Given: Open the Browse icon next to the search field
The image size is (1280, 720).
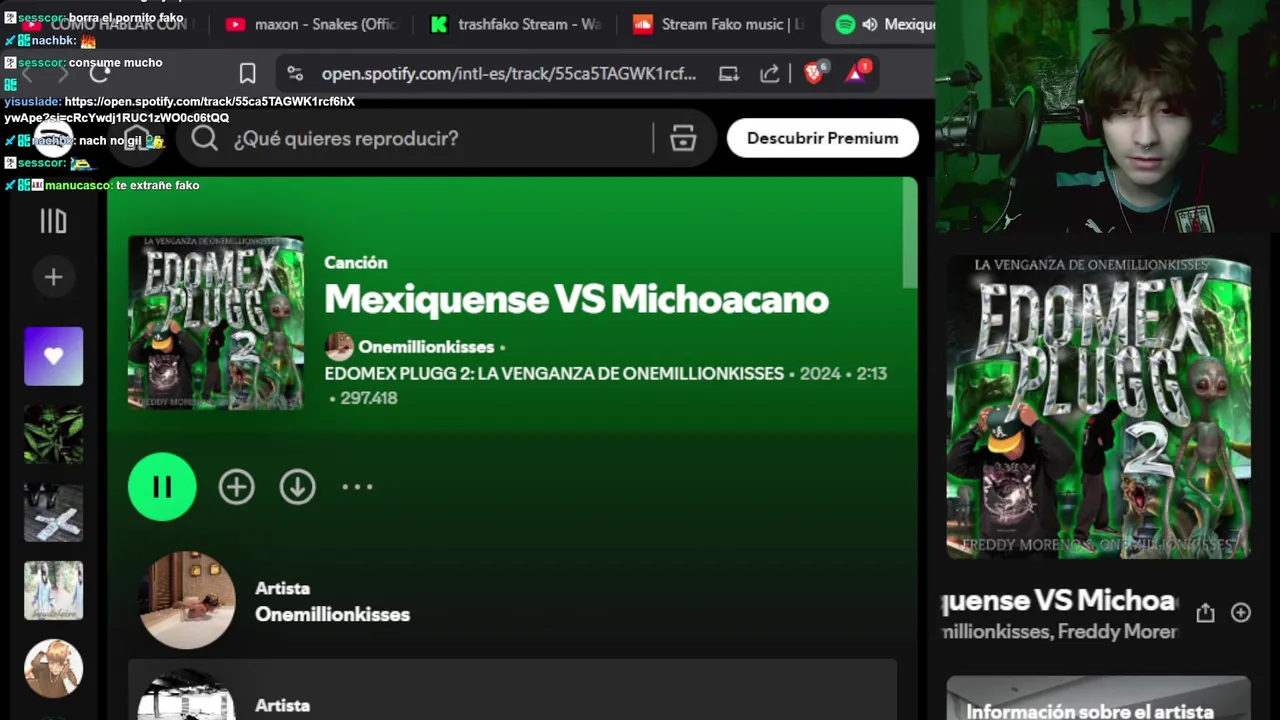Looking at the screenshot, I should click(683, 138).
